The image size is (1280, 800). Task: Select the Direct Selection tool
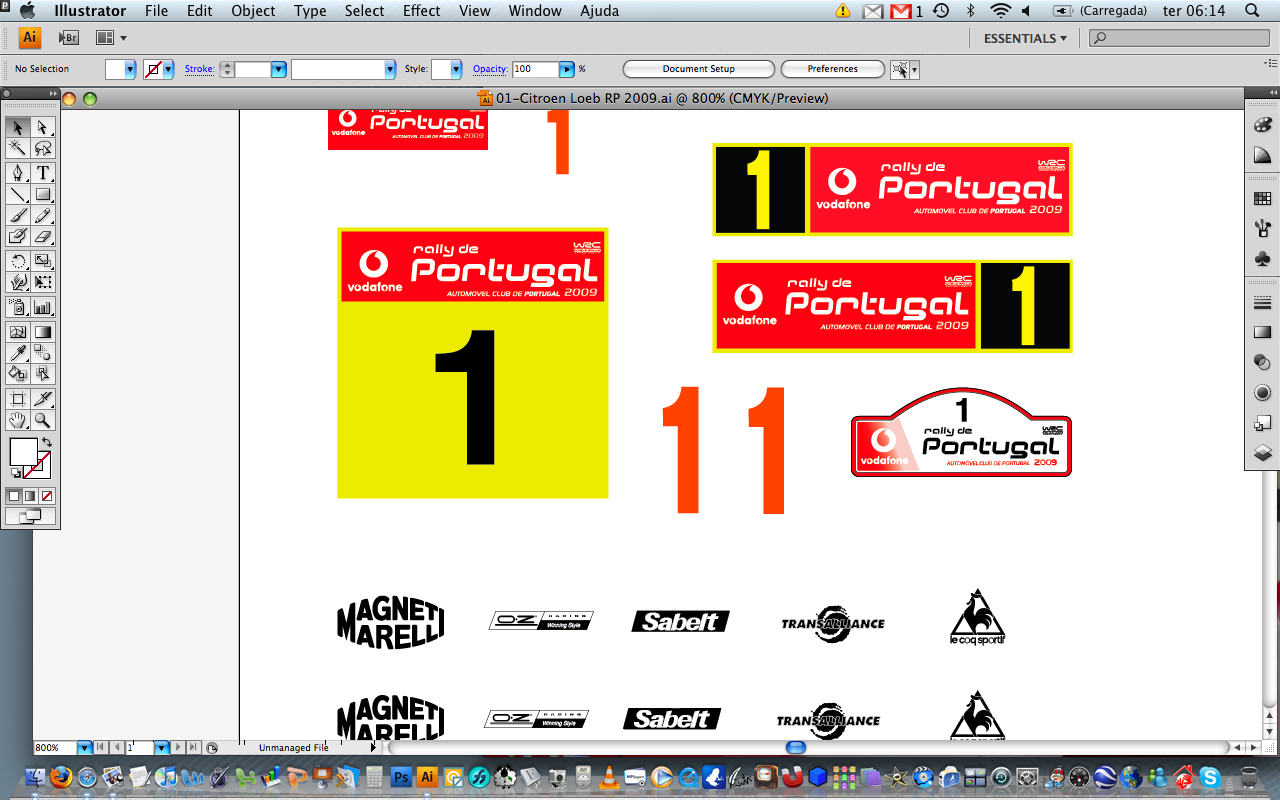pyautogui.click(x=43, y=127)
